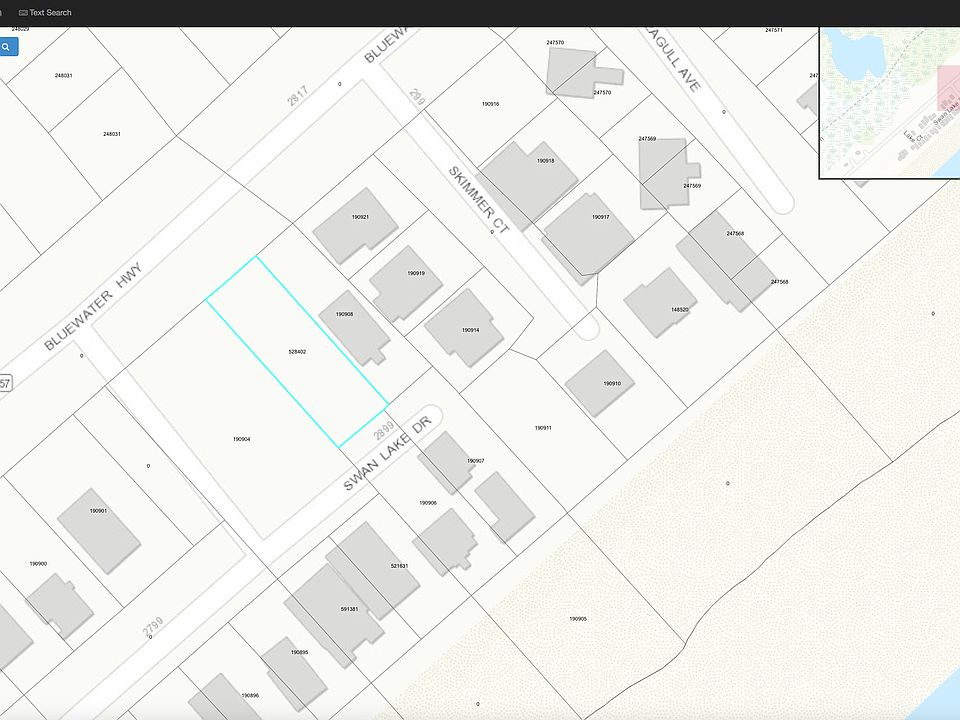Select highlighted parcel 528402
Viewport: 960px width, 720px height.
[297, 352]
